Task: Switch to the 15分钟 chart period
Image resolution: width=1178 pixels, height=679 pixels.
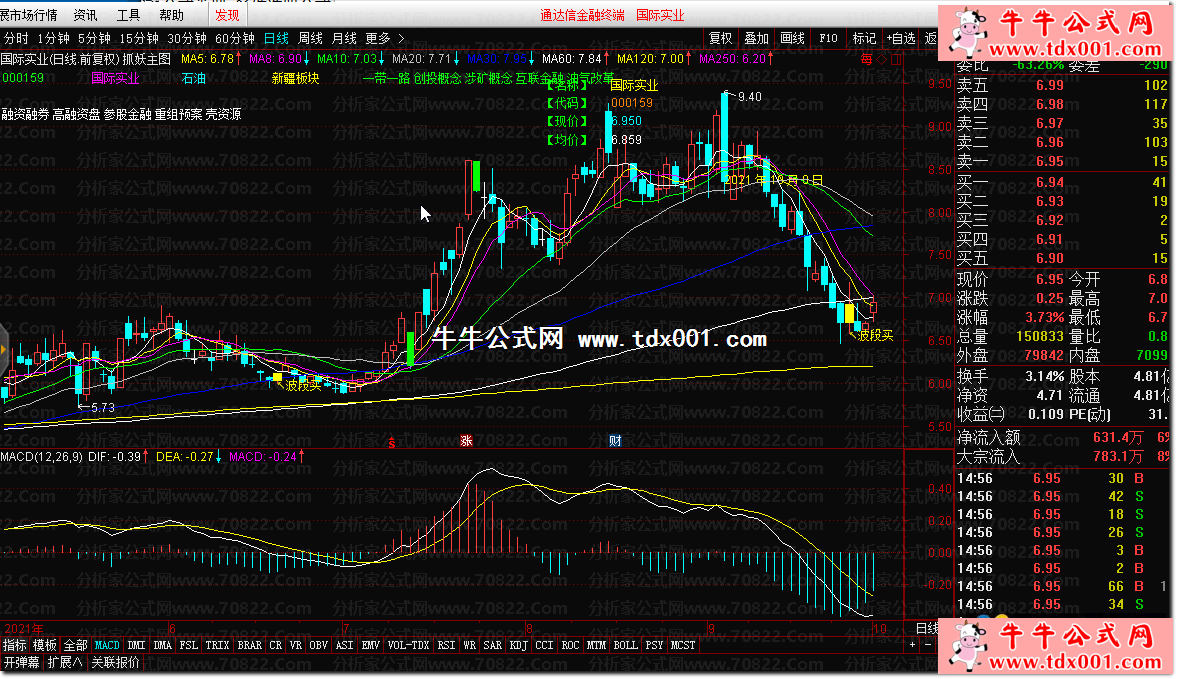Action: (139, 38)
